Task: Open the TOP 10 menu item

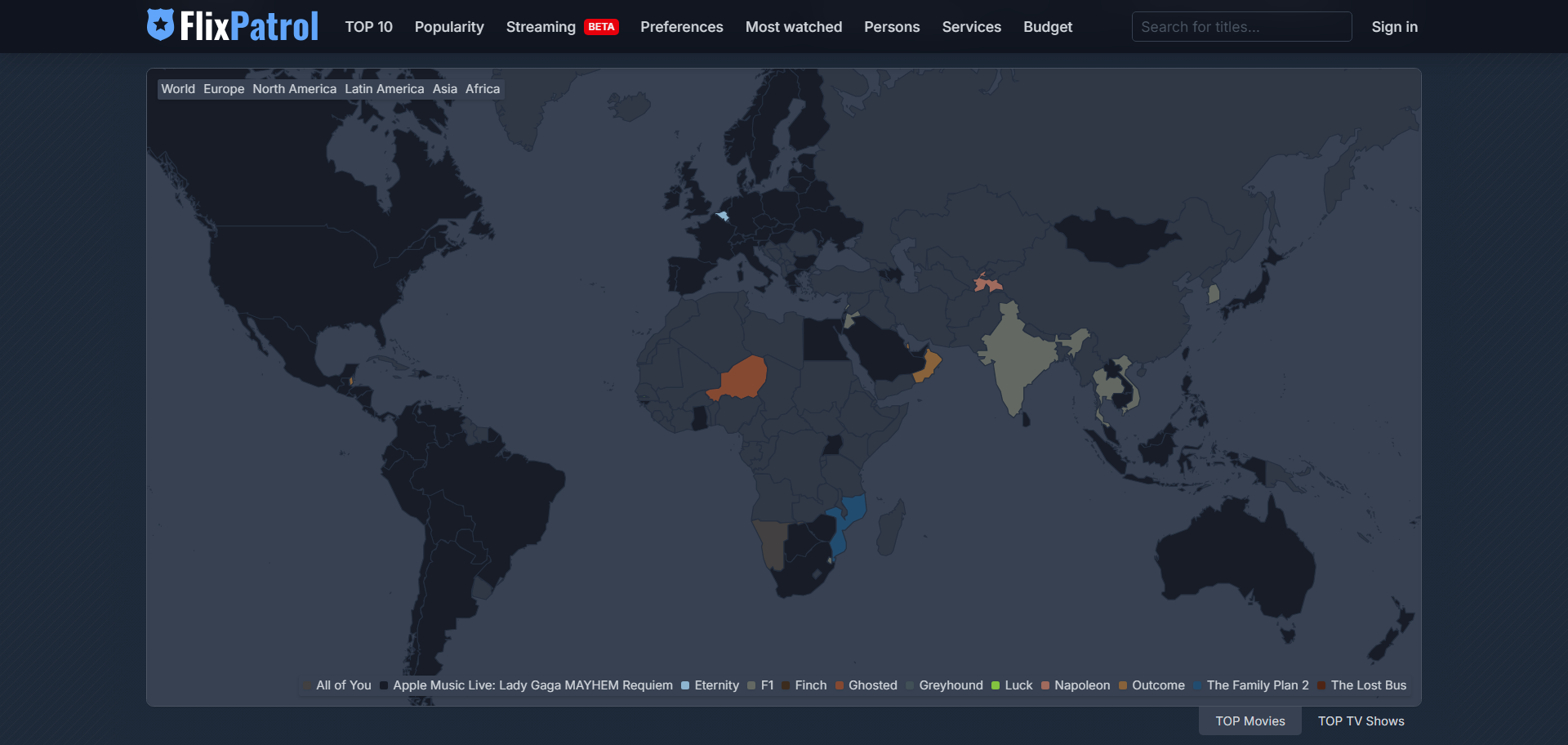Action: 368,27
